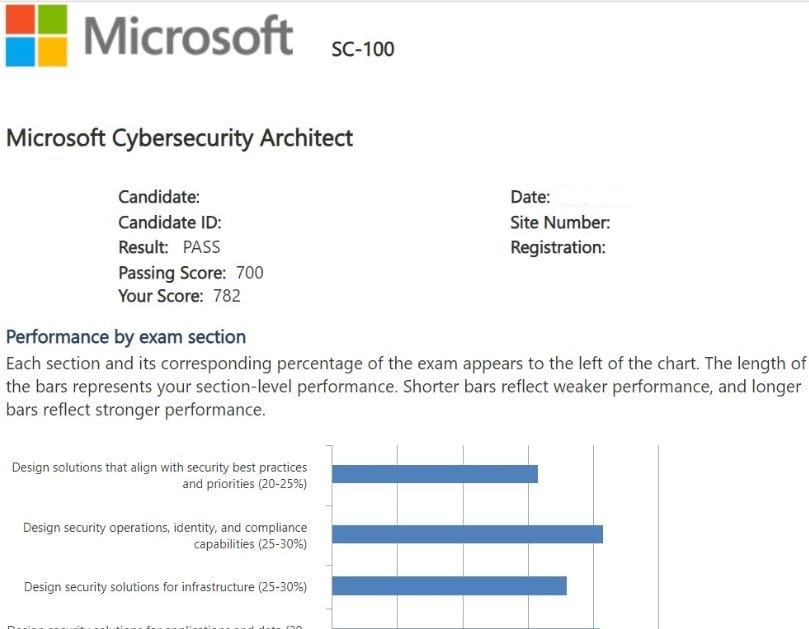This screenshot has width=809, height=629.
Task: Click Your Score value 782
Action: pyautogui.click(x=225, y=296)
